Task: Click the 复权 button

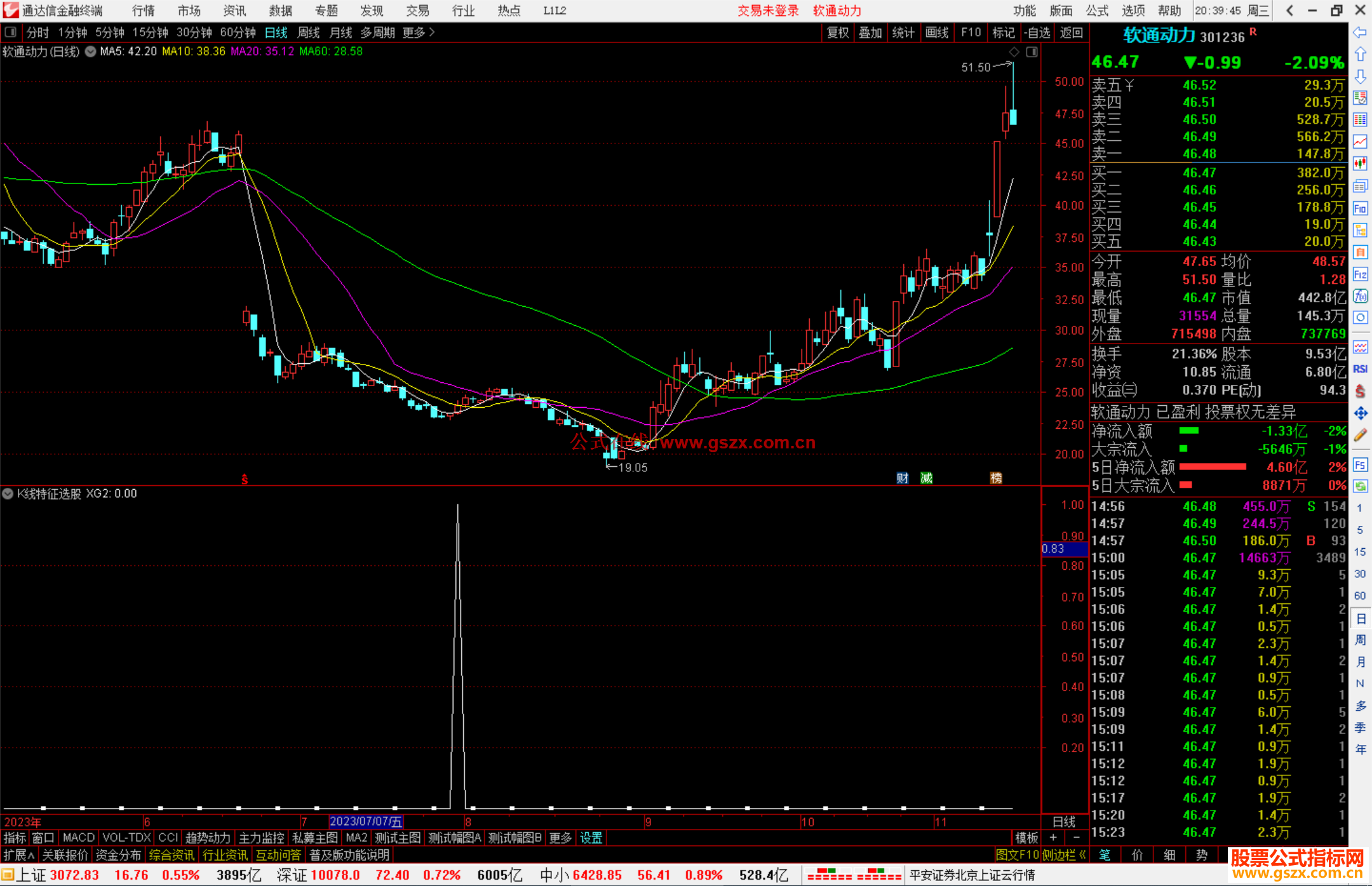Action: pyautogui.click(x=837, y=32)
